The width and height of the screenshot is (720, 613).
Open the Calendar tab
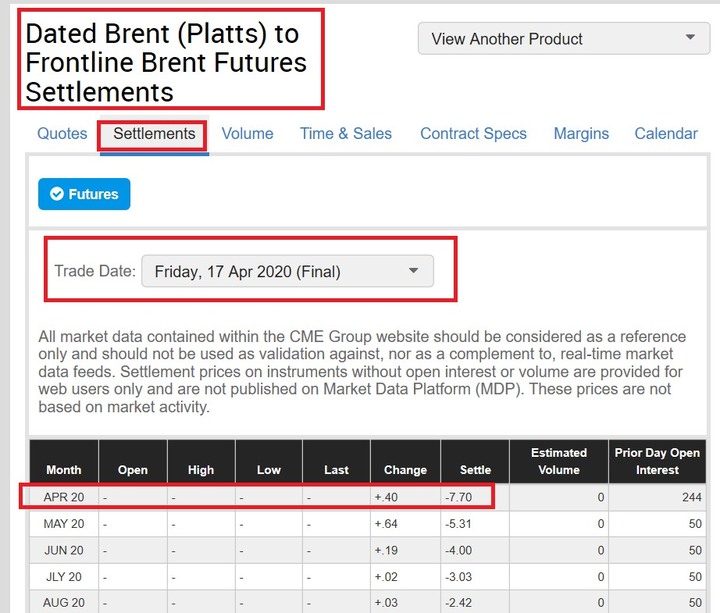click(666, 134)
